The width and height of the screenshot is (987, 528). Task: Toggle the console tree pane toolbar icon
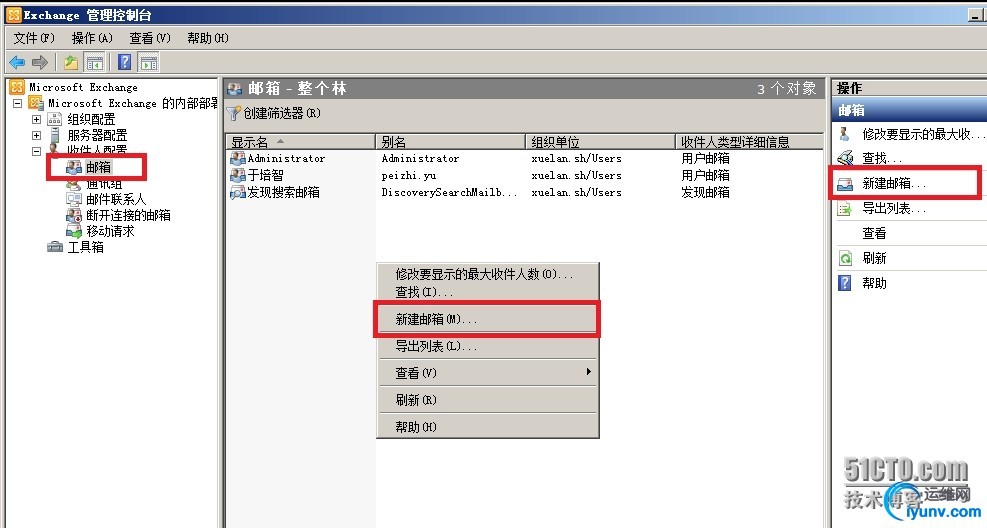pyautogui.click(x=94, y=62)
